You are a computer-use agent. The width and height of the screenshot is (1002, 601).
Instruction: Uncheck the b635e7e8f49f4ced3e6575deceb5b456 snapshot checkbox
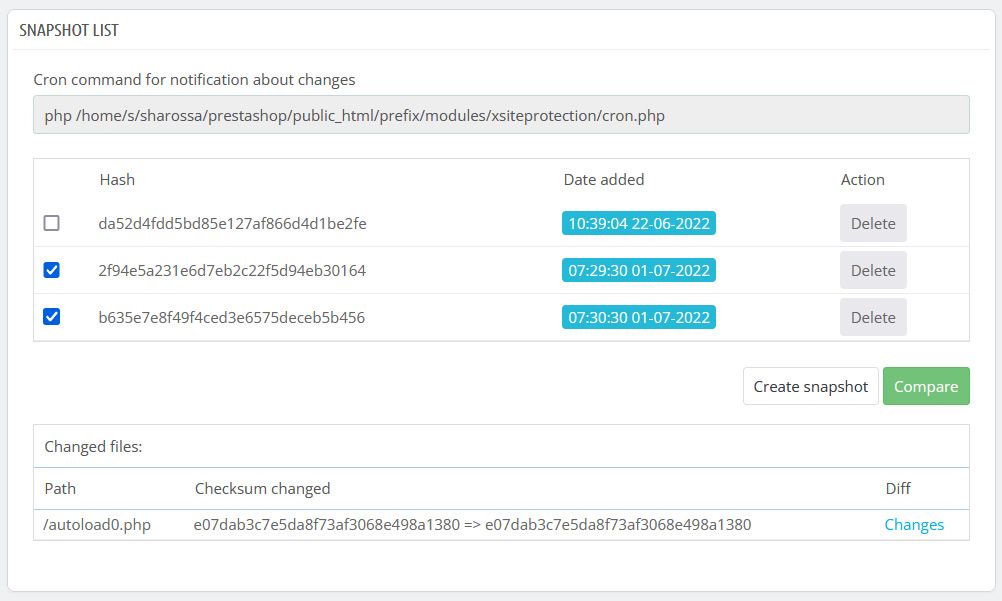point(52,317)
